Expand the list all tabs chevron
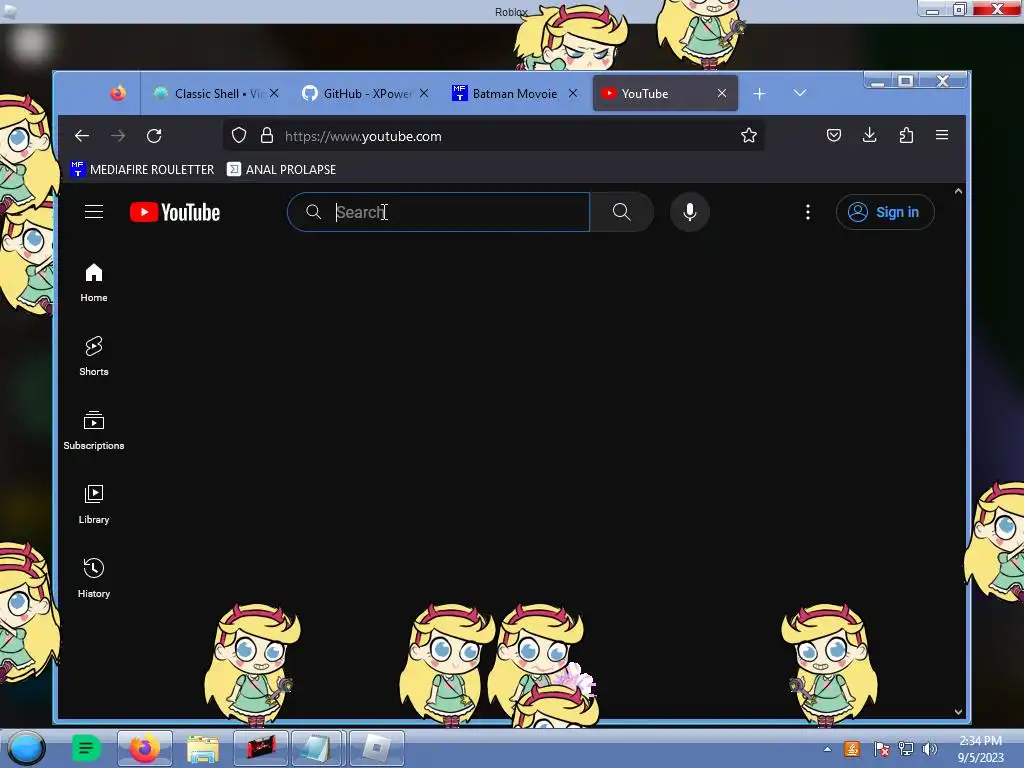 pyautogui.click(x=799, y=93)
